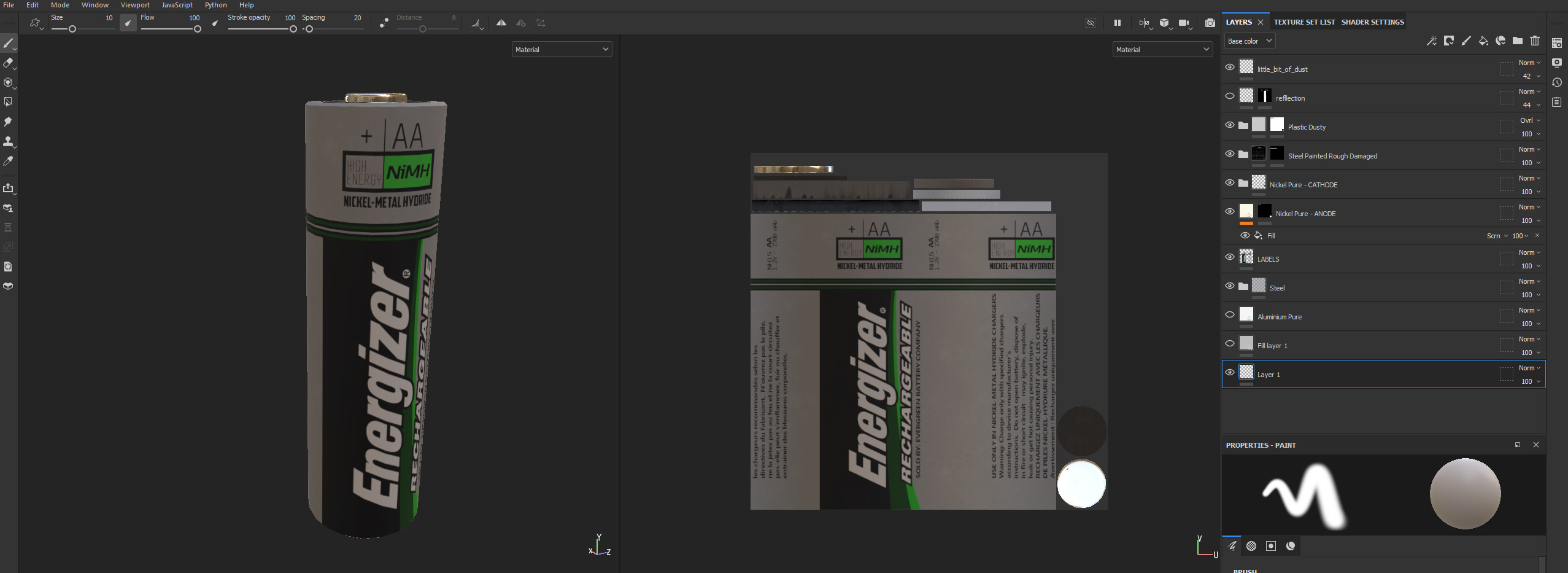The image size is (1568, 573).
Task: Hide the Nickel Pure - ANODE layer
Action: click(1230, 211)
